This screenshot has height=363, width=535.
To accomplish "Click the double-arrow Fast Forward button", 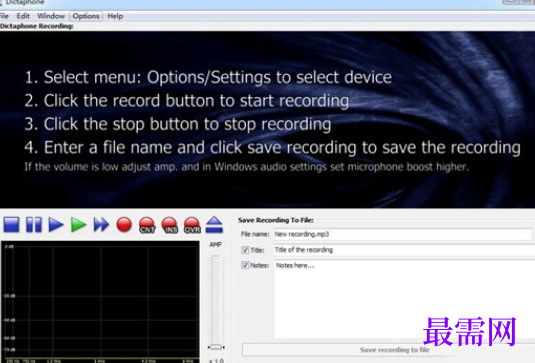I will 101,225.
